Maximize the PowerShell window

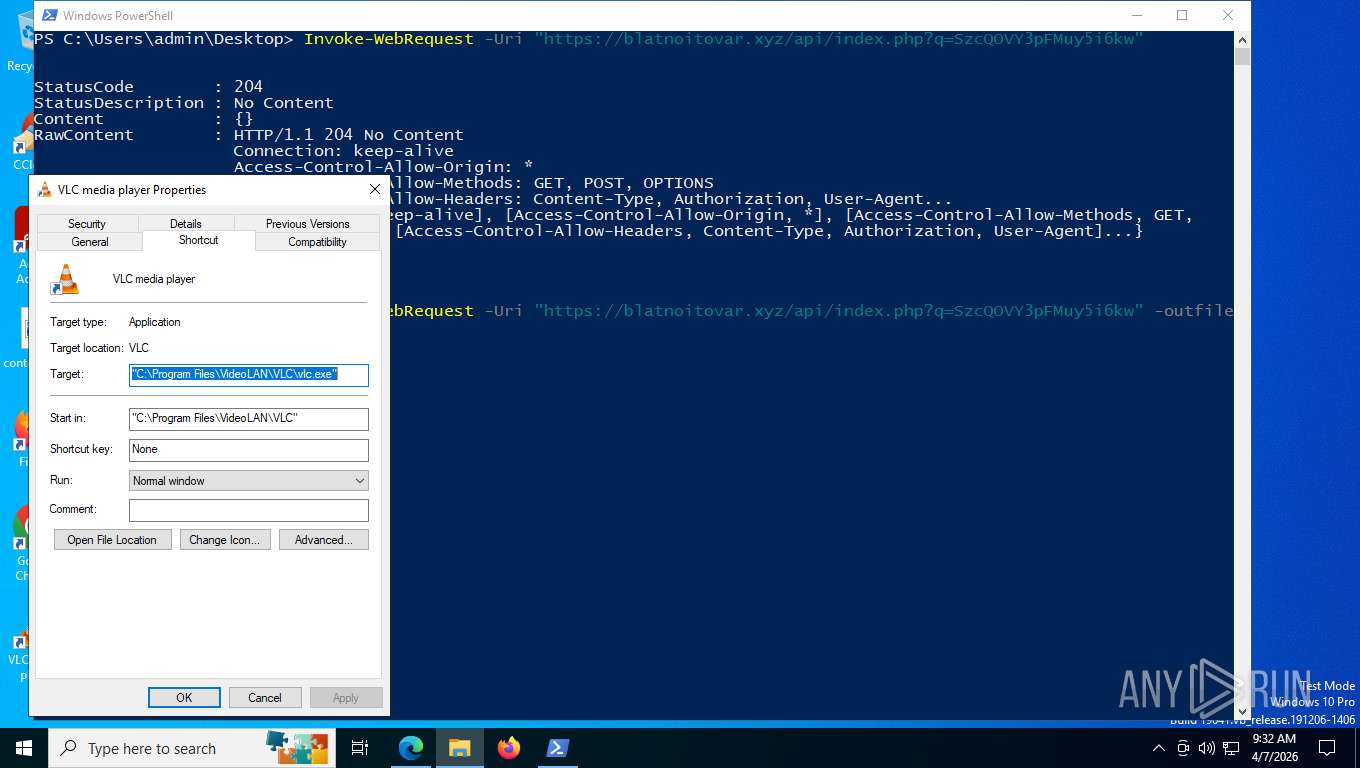[1182, 15]
